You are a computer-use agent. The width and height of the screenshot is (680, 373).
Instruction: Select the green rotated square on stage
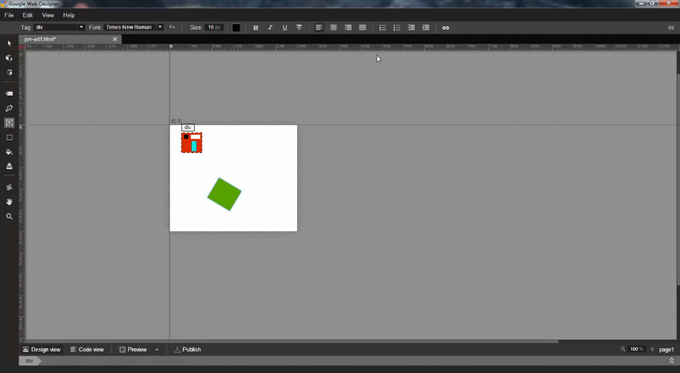click(x=224, y=194)
